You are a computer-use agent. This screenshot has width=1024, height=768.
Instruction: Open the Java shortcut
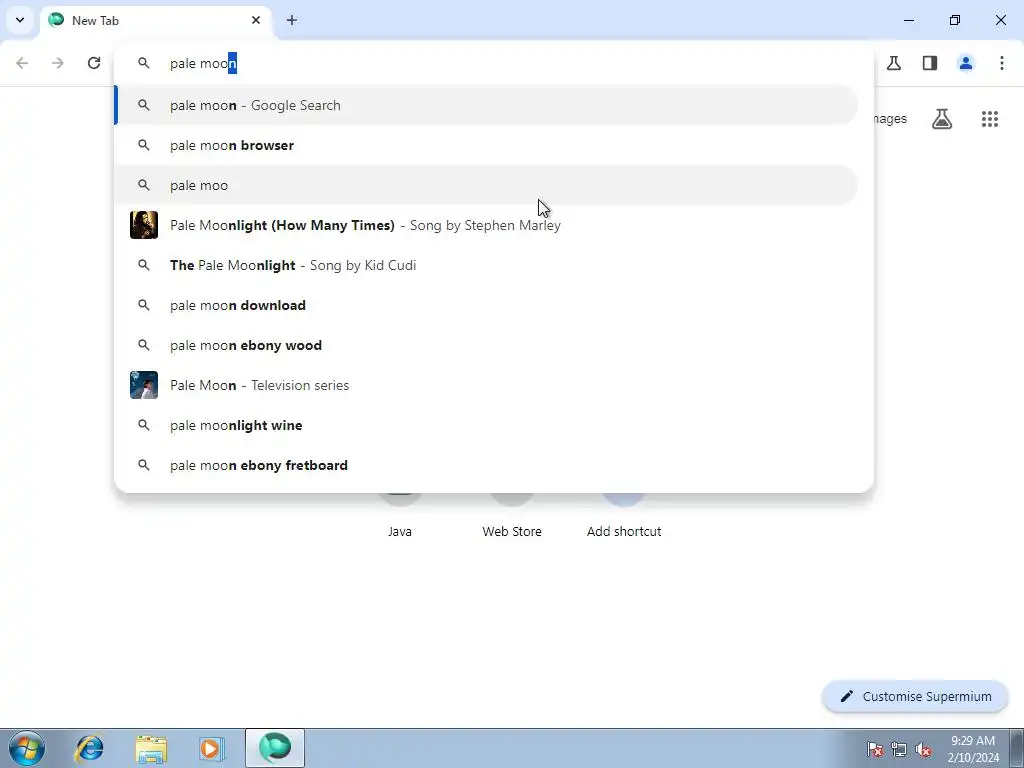point(400,516)
